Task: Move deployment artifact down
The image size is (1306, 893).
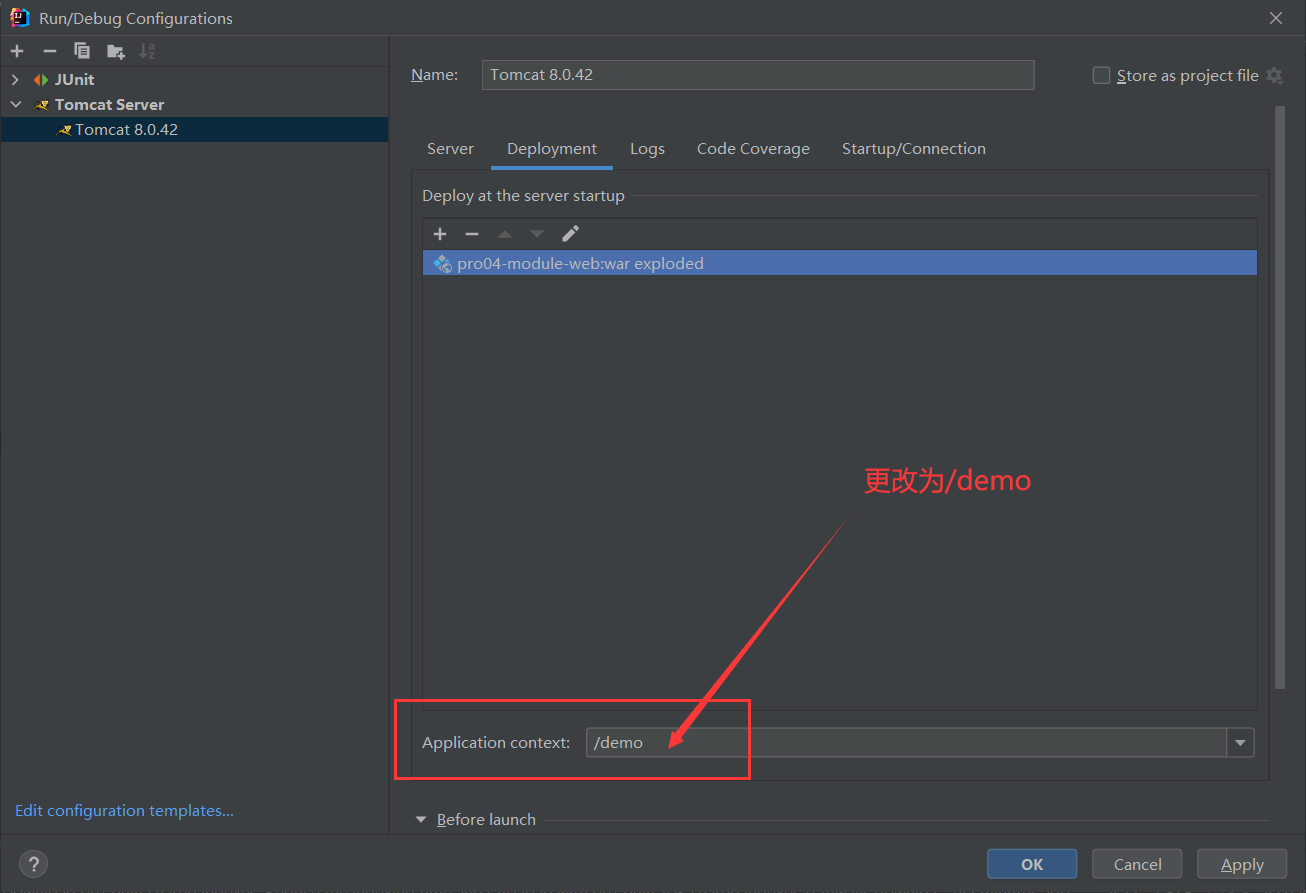Action: pos(537,234)
